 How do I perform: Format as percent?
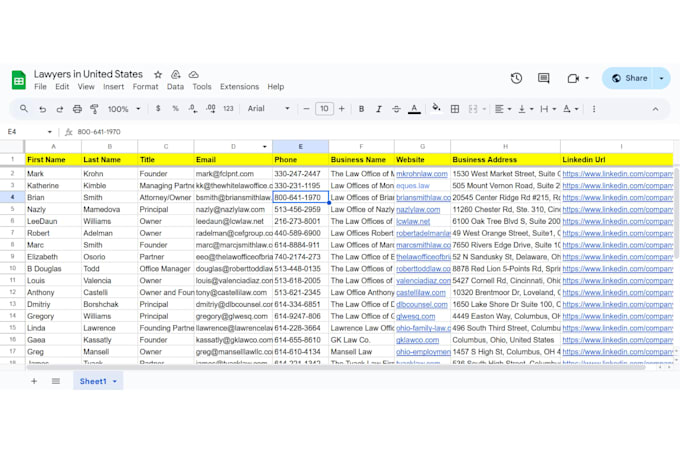(175, 109)
